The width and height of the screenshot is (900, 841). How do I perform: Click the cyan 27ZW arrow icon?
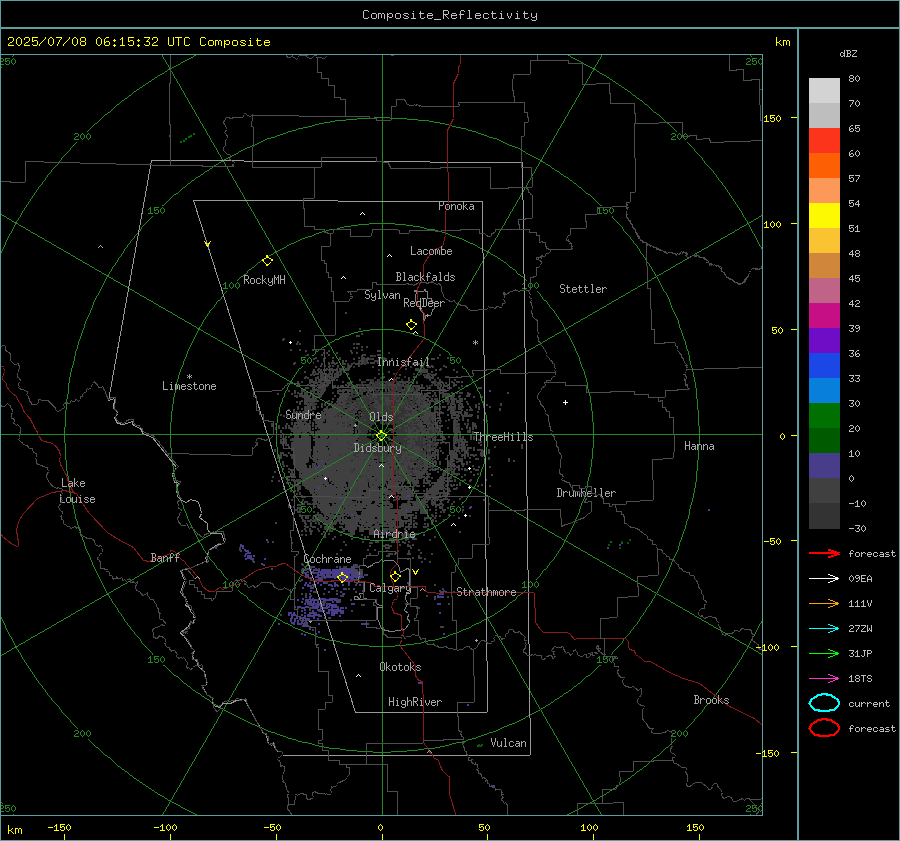click(824, 629)
